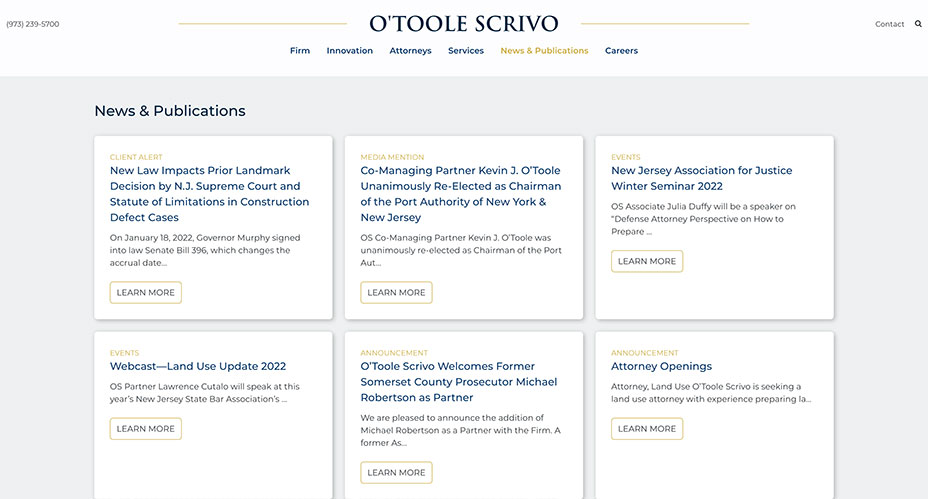Open Kevin J. O'Toole Re-Elected Chairman article title
Screen dimensions: 928x499
[x=460, y=194]
